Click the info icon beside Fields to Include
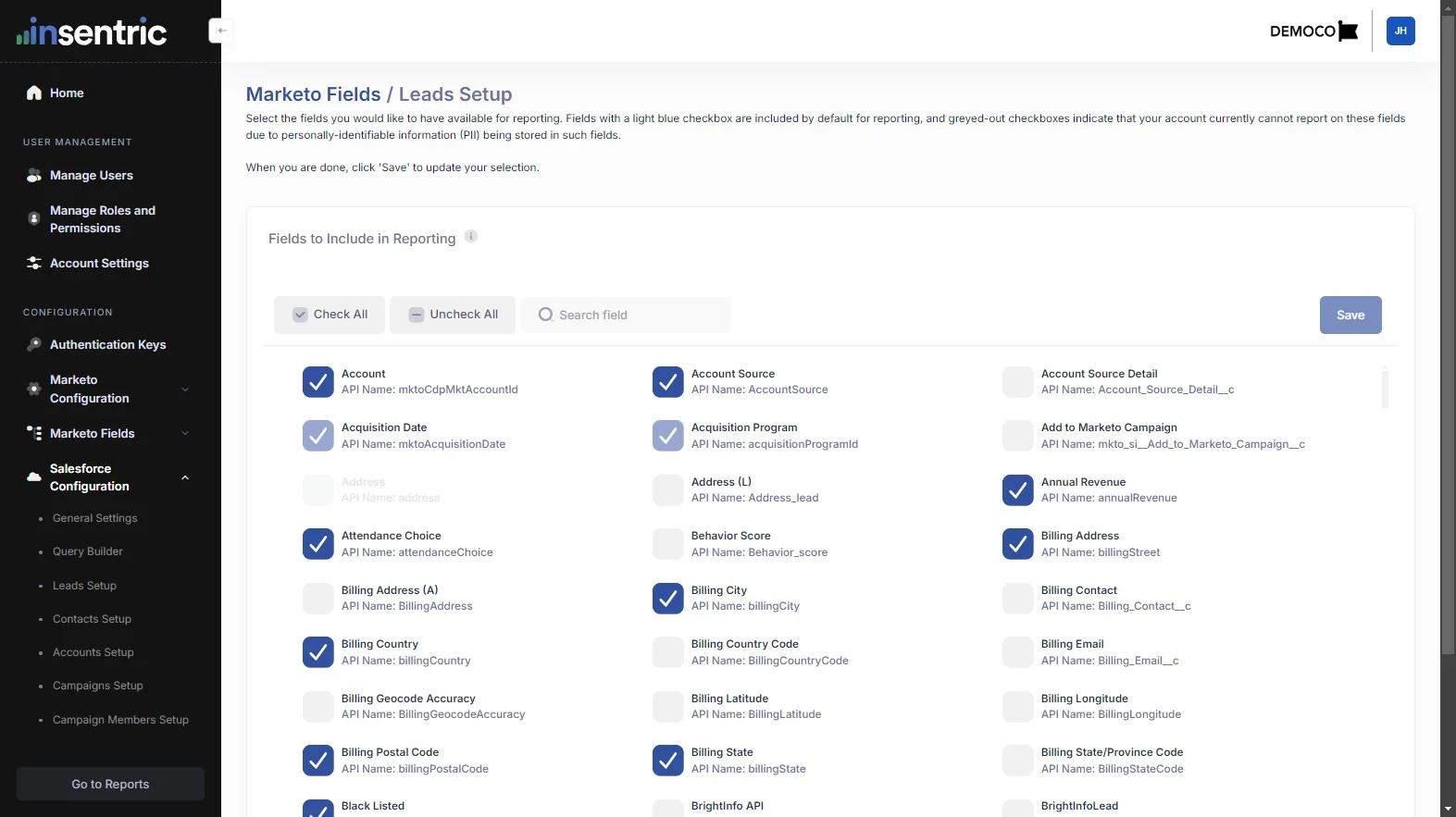 [471, 237]
